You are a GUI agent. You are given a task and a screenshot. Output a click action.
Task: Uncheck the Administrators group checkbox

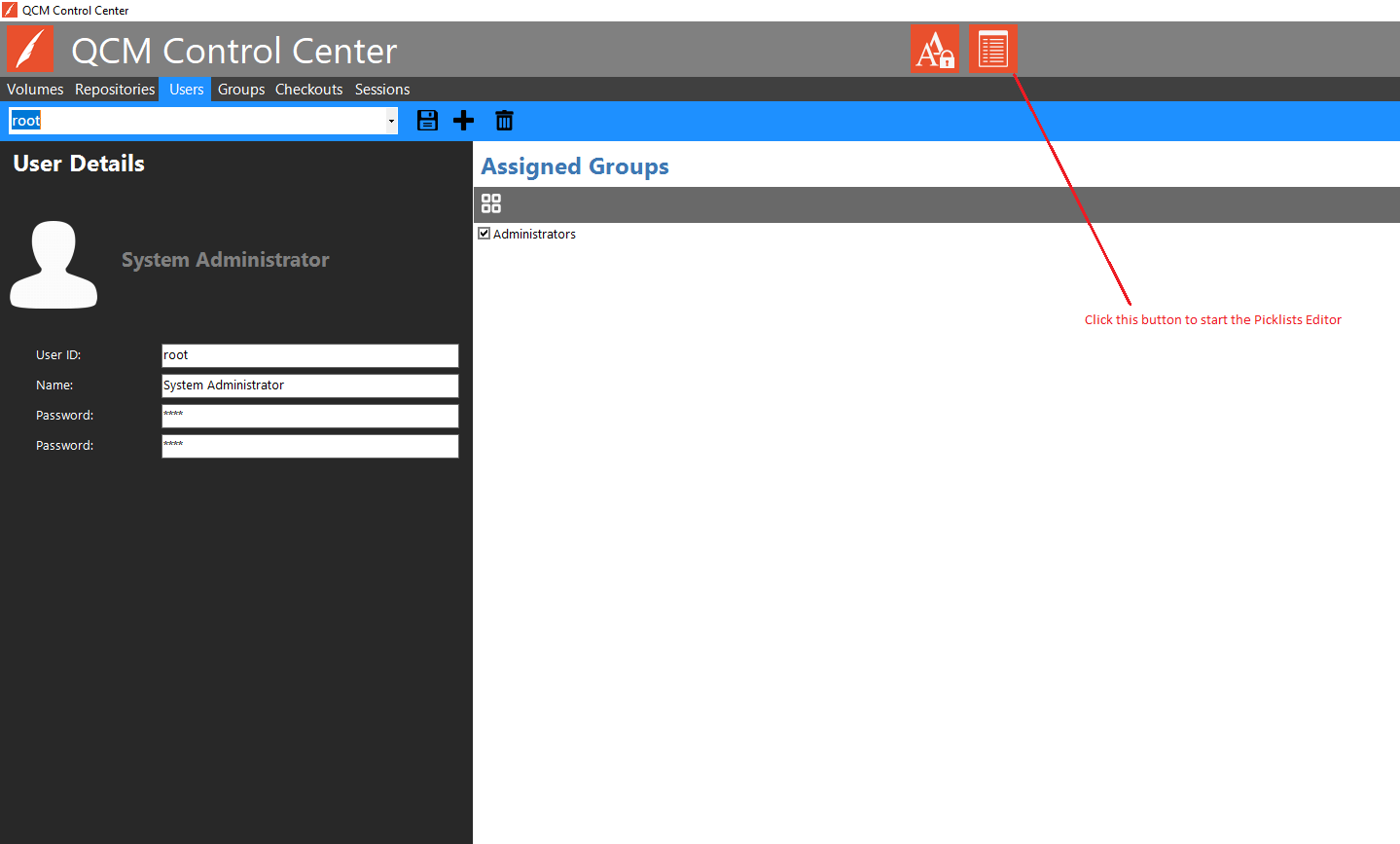coord(485,234)
